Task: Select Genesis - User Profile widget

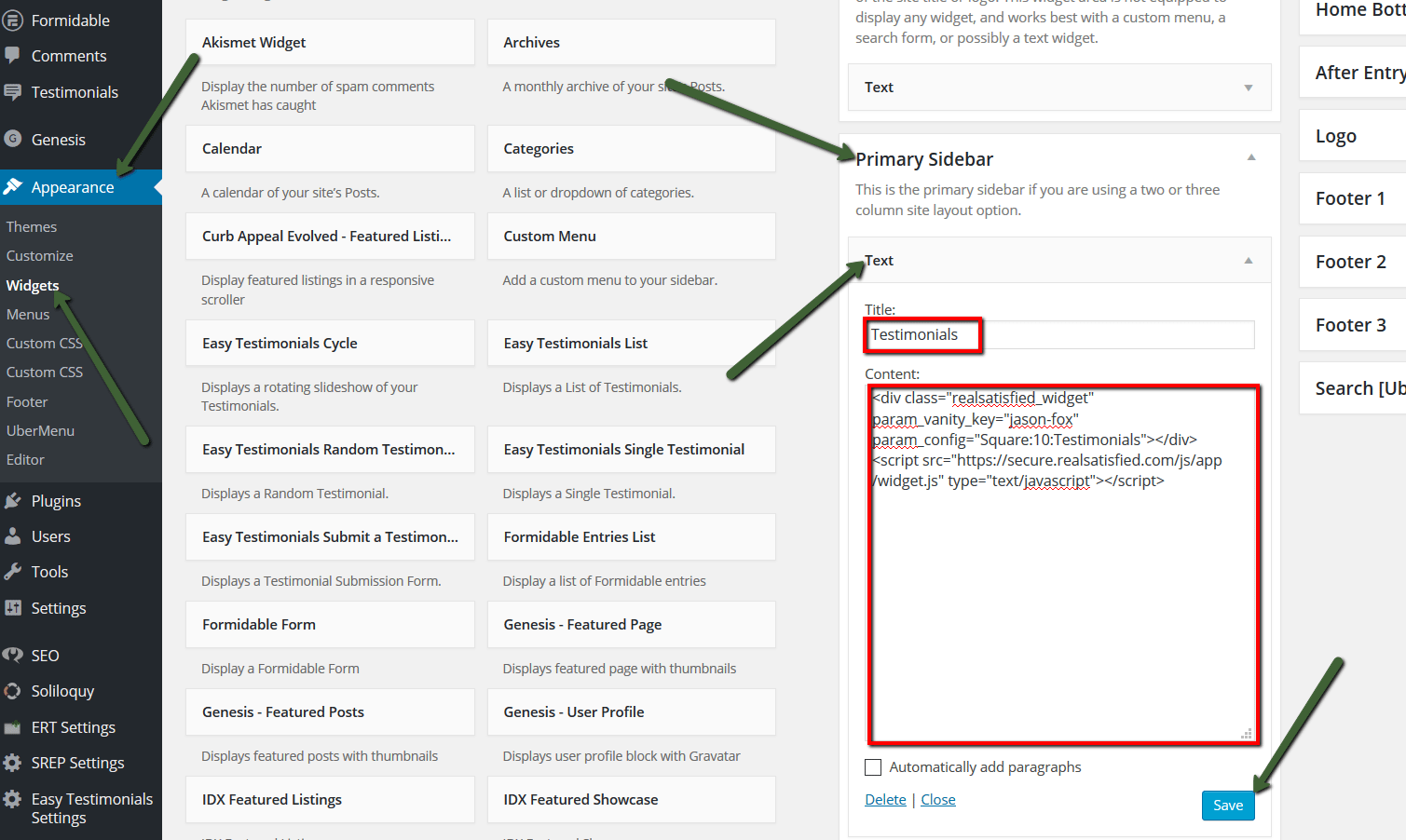Action: (632, 712)
